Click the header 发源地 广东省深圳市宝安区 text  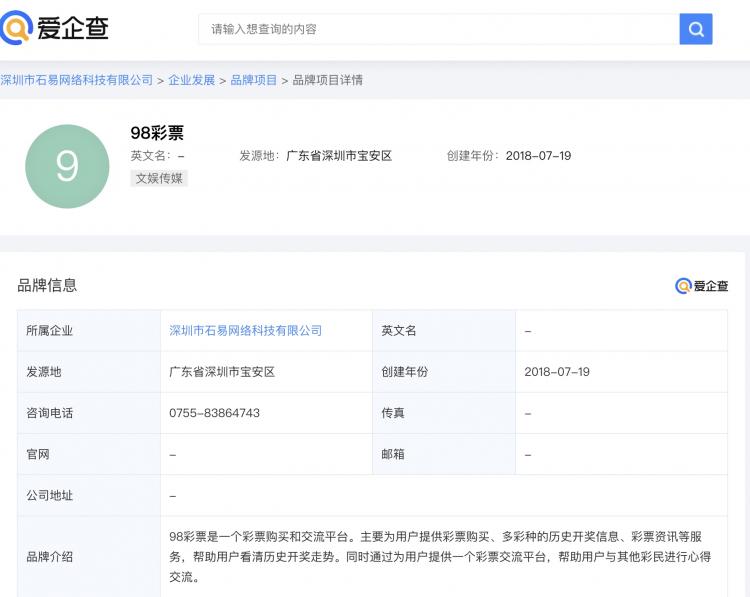(339, 156)
